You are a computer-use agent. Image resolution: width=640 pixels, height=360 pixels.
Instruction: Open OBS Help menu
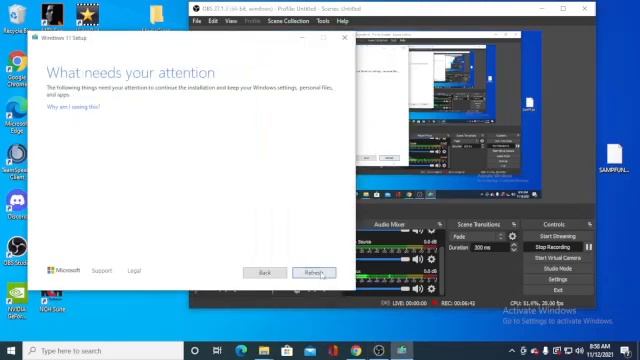(x=342, y=21)
